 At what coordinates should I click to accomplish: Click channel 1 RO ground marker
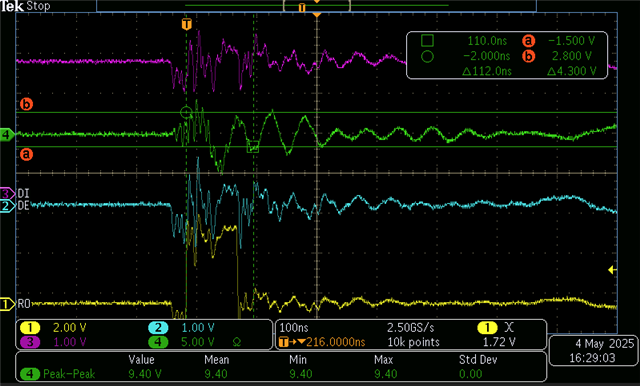coord(7,304)
